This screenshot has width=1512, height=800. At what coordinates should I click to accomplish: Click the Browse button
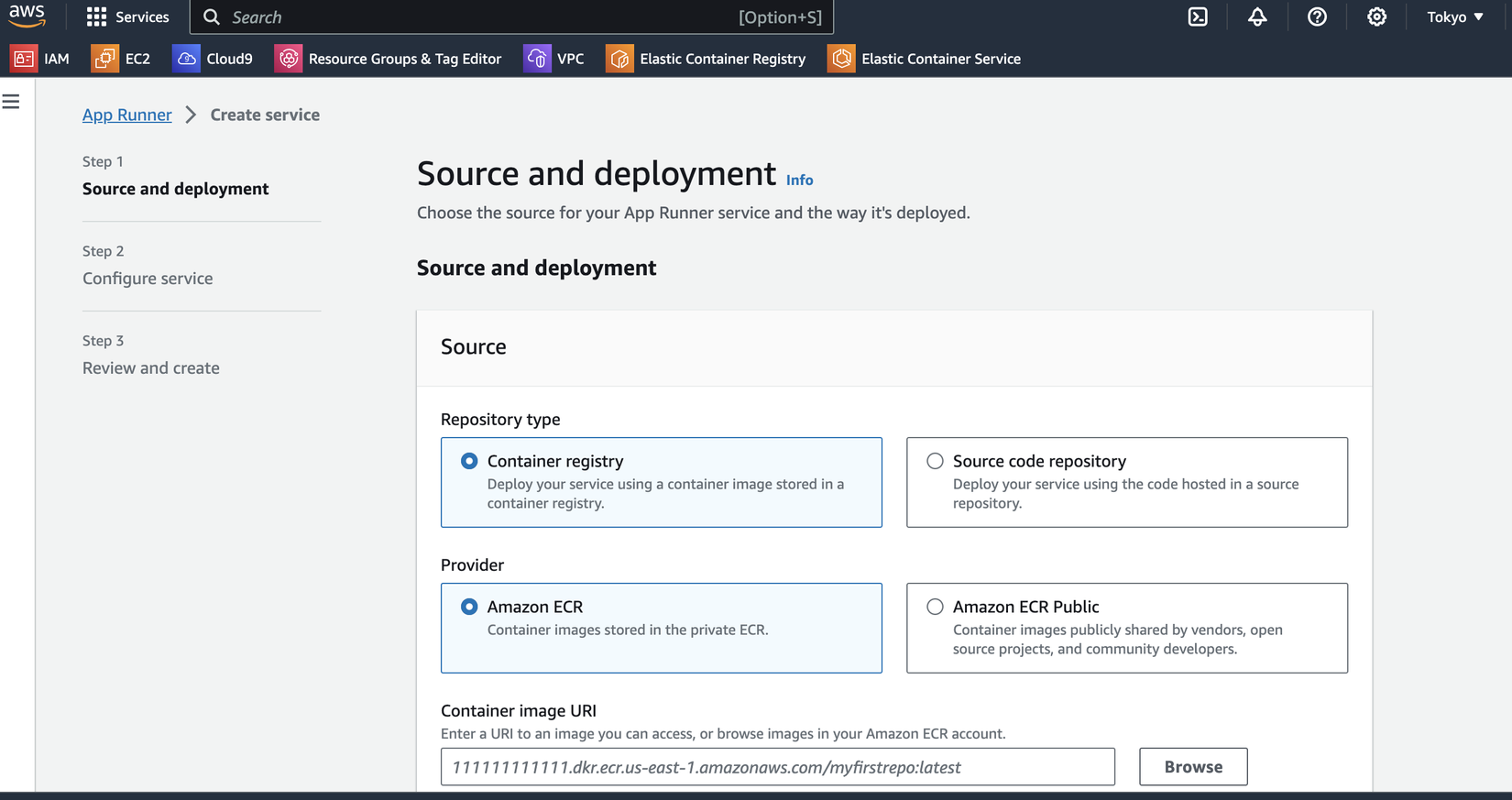[x=1192, y=767]
